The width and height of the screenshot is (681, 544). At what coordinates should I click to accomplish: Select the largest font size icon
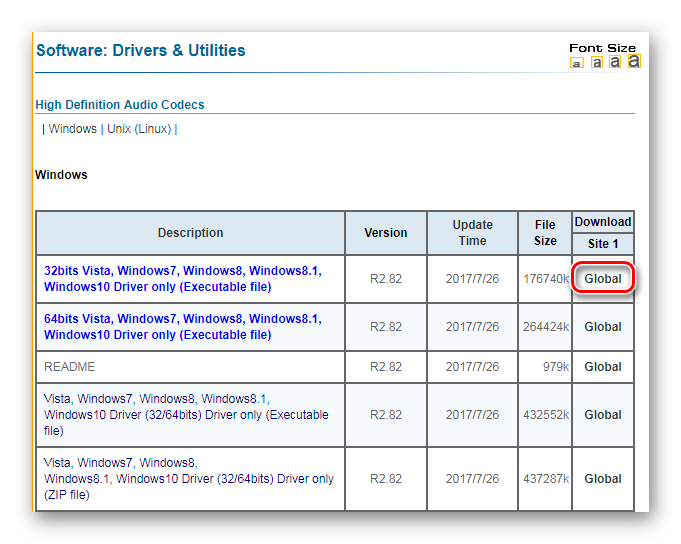click(634, 61)
